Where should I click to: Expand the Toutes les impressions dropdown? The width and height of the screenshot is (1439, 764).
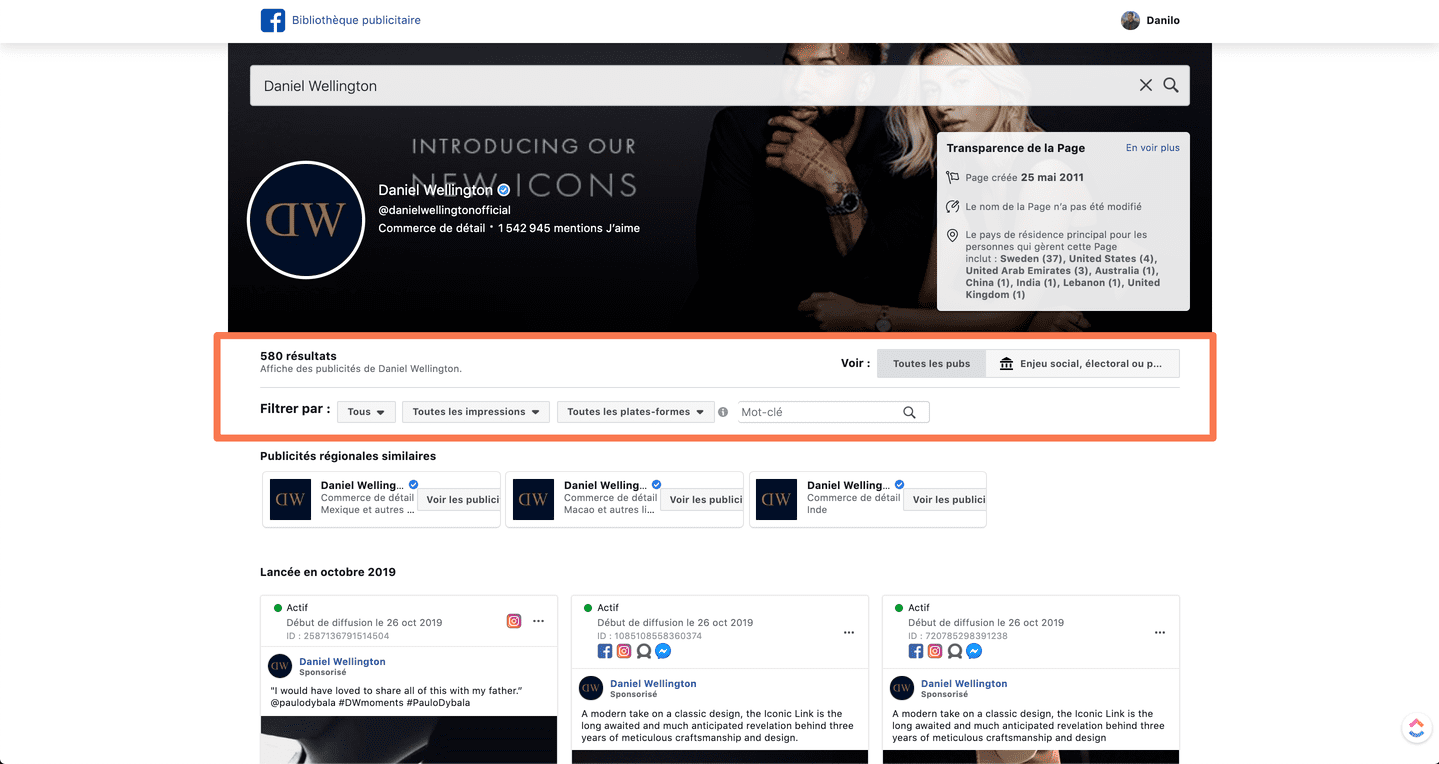[x=476, y=412]
